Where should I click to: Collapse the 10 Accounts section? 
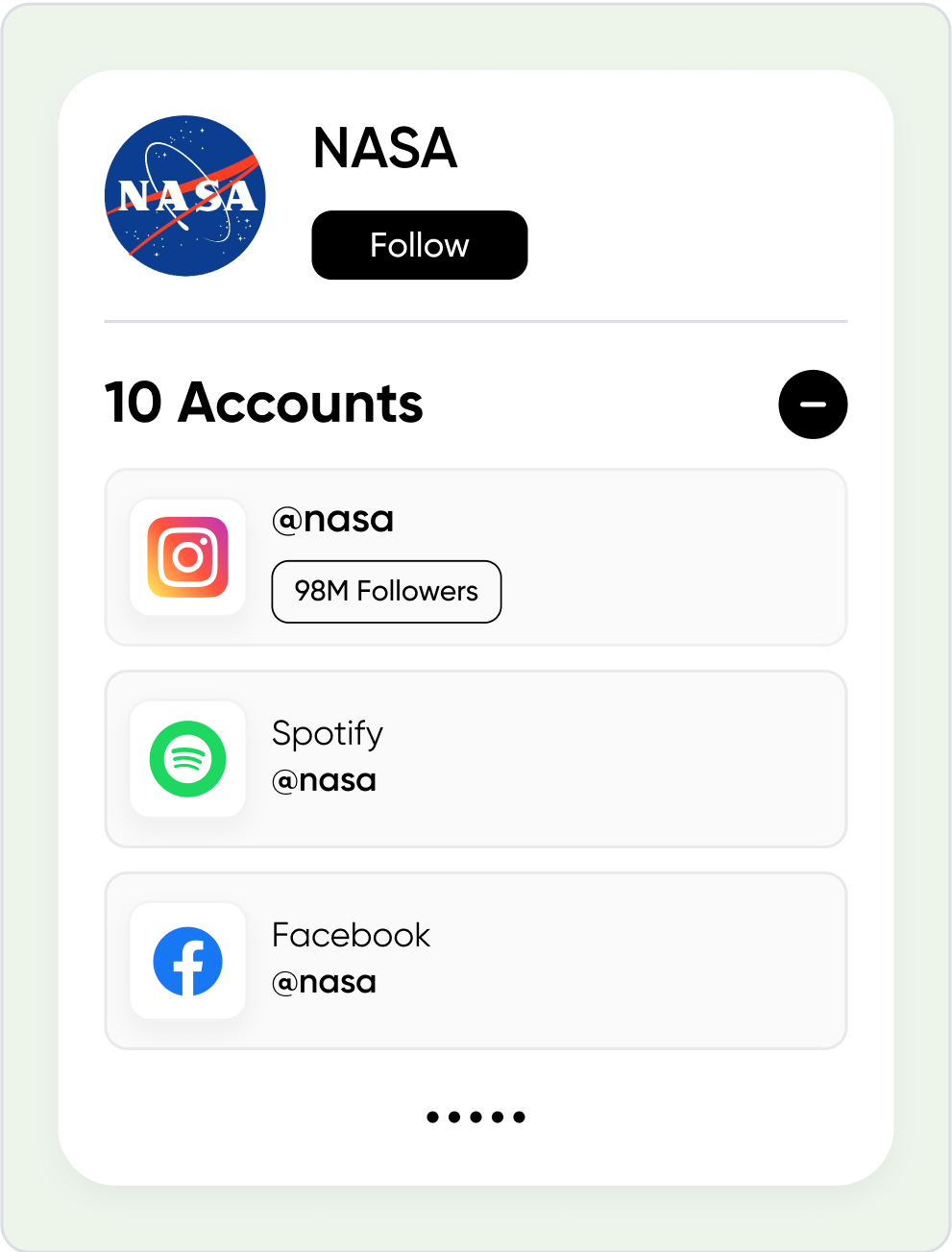[x=813, y=405]
